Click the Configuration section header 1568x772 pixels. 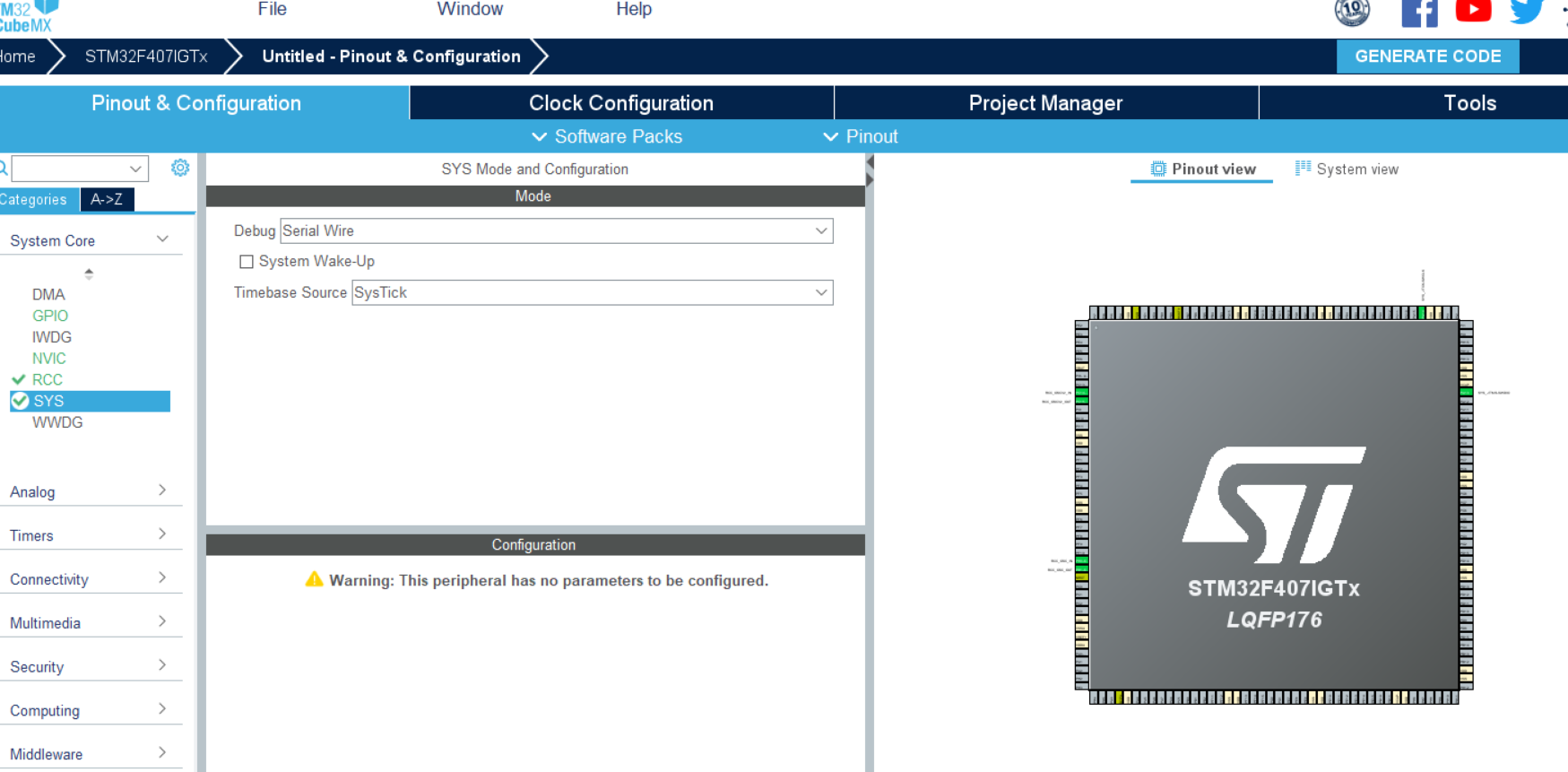[535, 545]
